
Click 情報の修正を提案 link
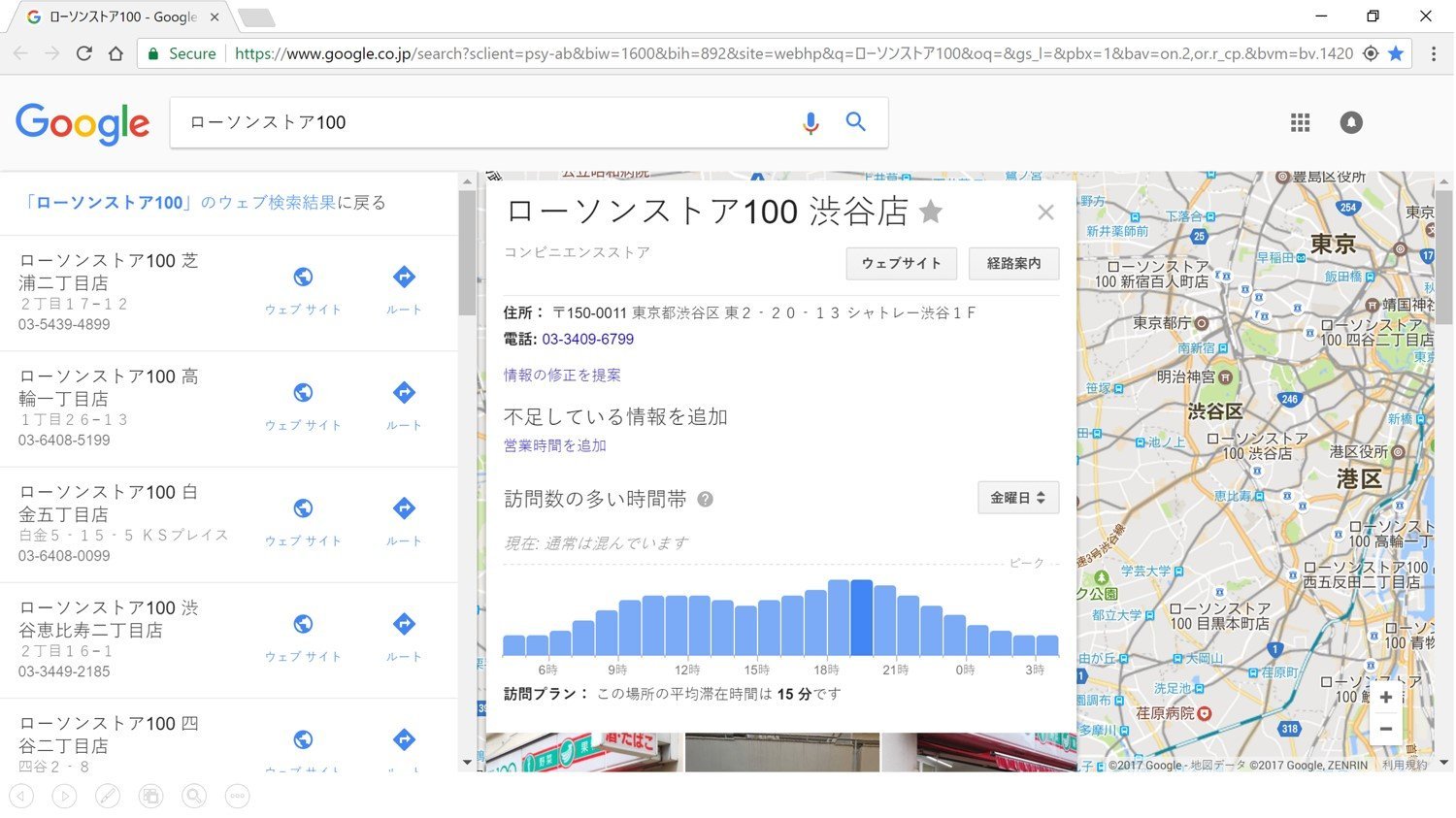pyautogui.click(x=562, y=375)
